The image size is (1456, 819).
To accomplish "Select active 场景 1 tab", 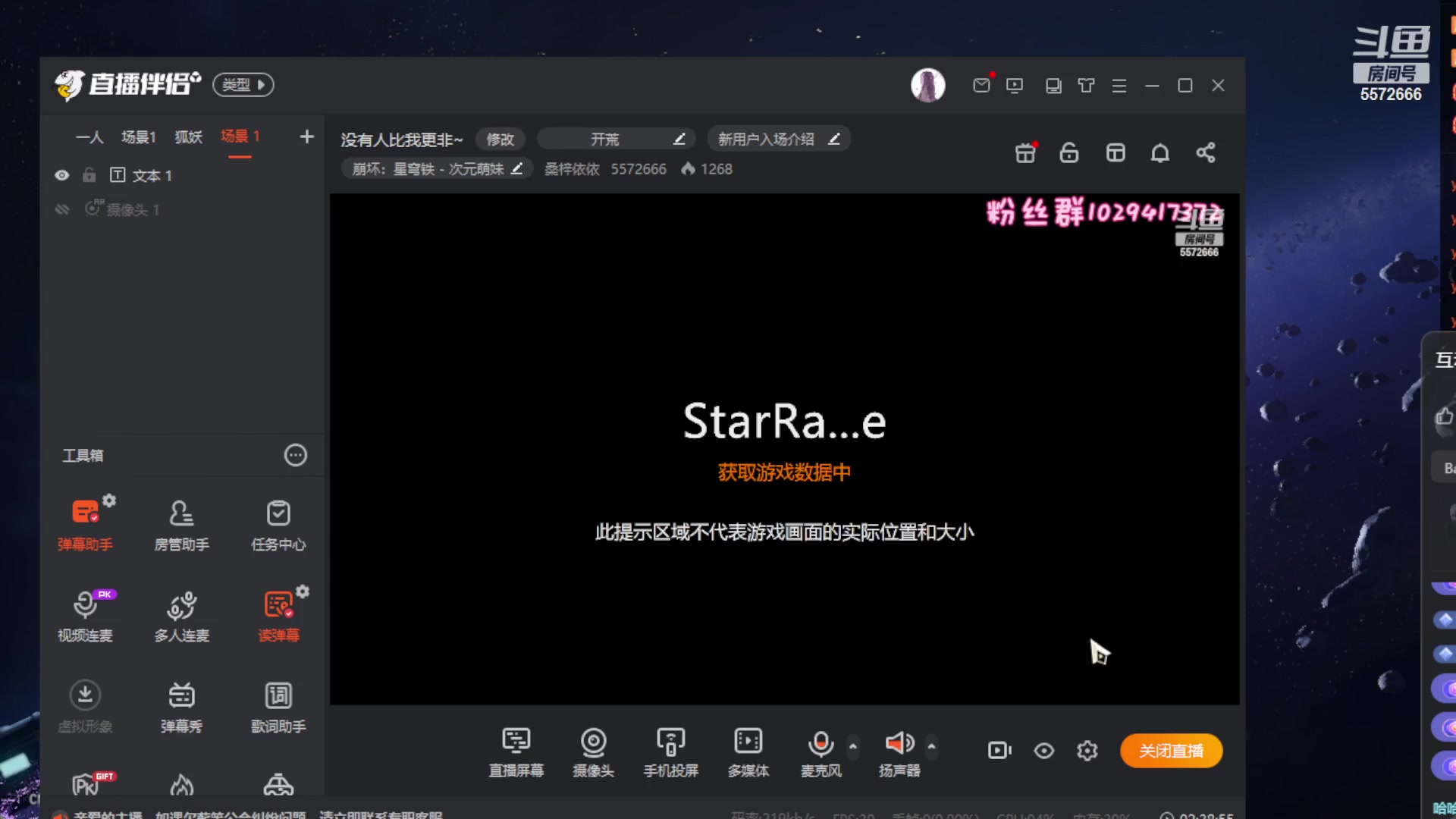I will click(240, 136).
